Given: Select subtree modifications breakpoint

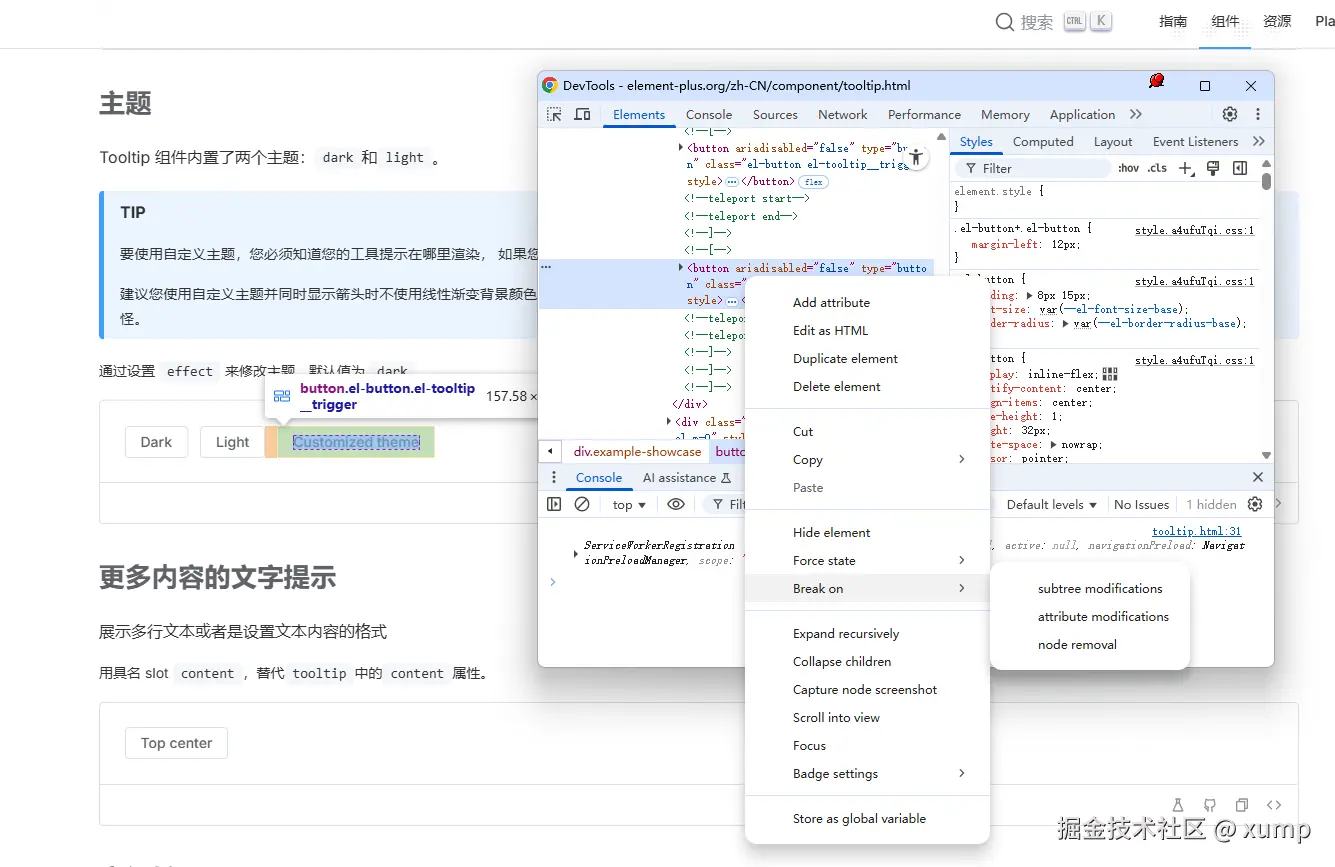Looking at the screenshot, I should point(1090,588).
